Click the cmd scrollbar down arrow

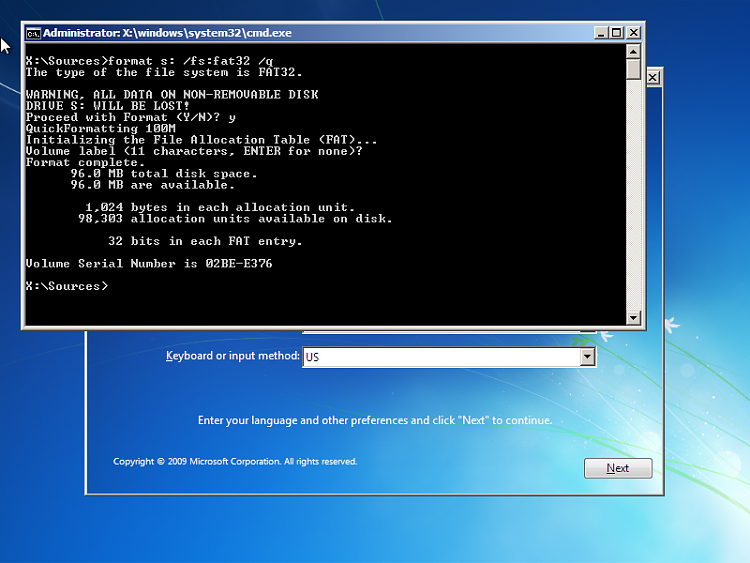(x=633, y=317)
